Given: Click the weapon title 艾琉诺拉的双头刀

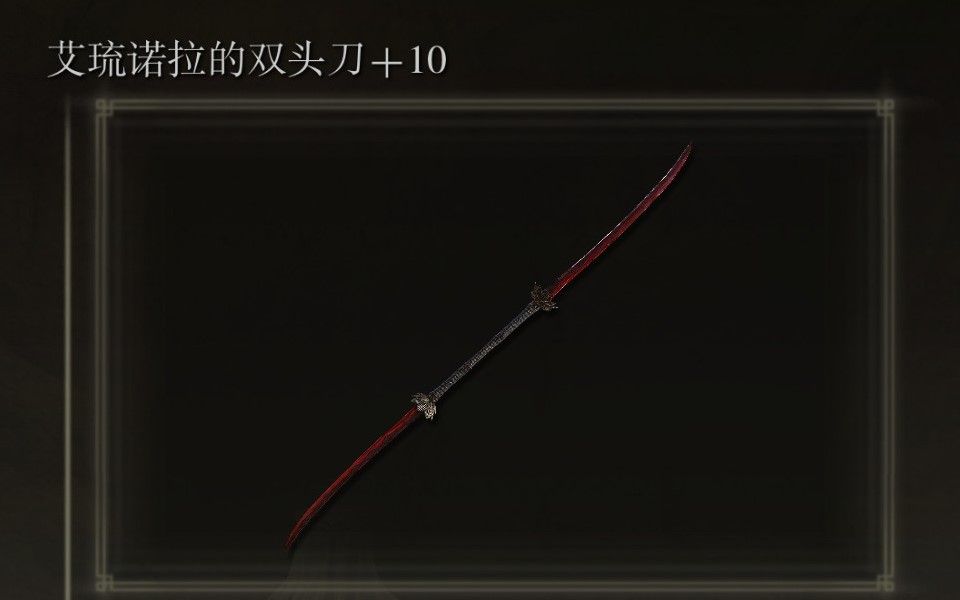Looking at the screenshot, I should click(x=206, y=60).
